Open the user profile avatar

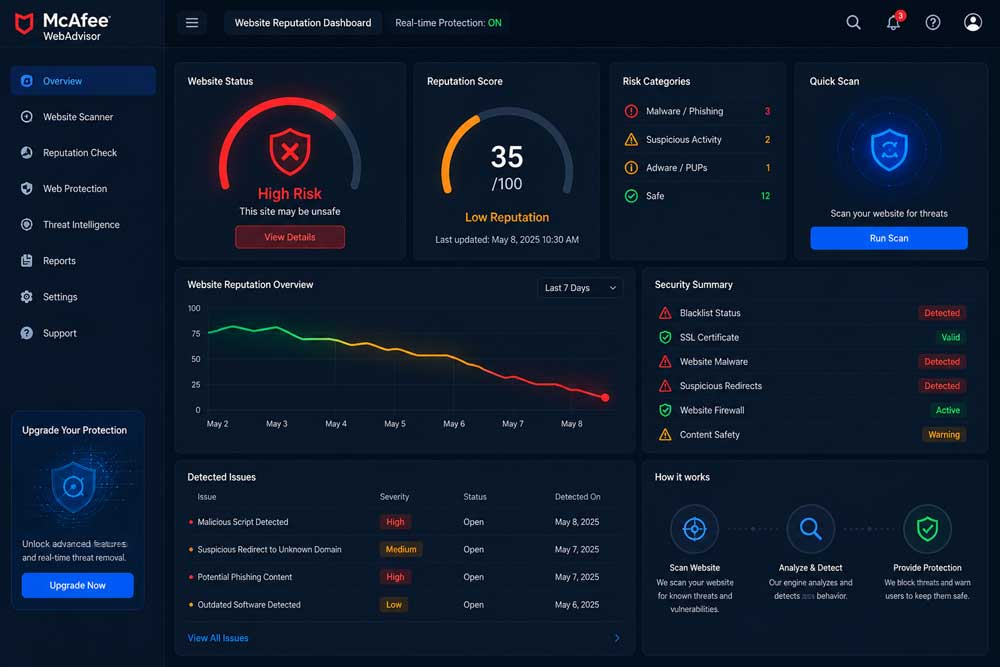[x=973, y=23]
